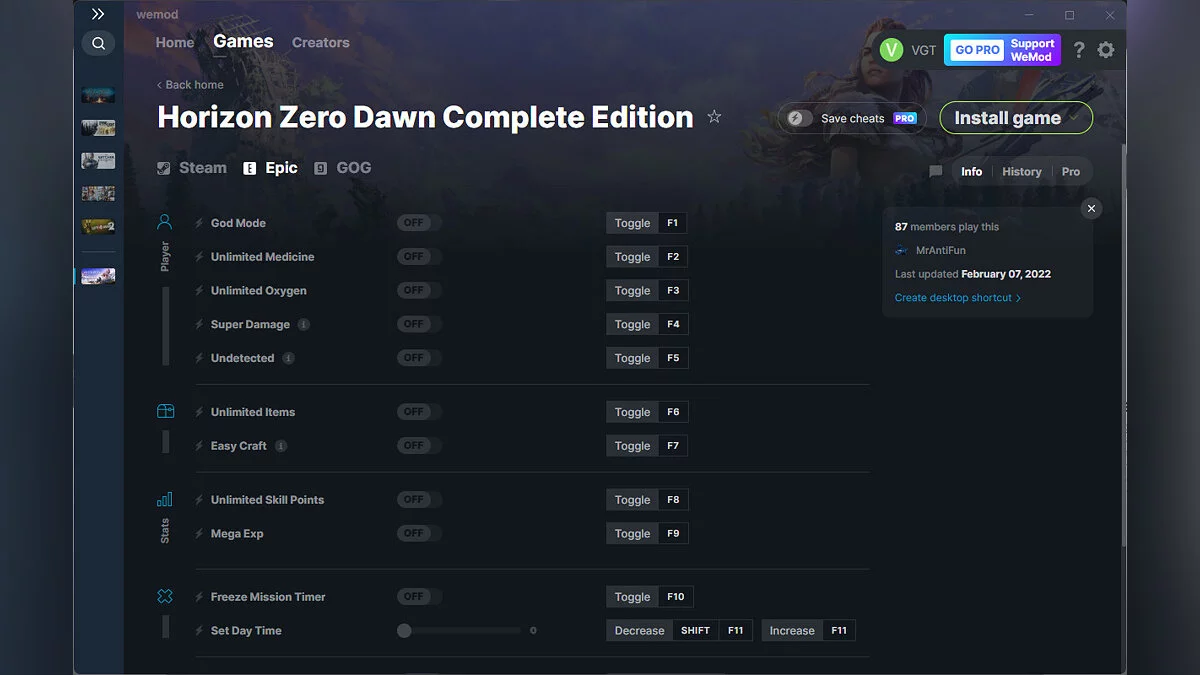Image resolution: width=1200 pixels, height=675 pixels.
Task: Close the game info panel
Action: pos(1091,208)
